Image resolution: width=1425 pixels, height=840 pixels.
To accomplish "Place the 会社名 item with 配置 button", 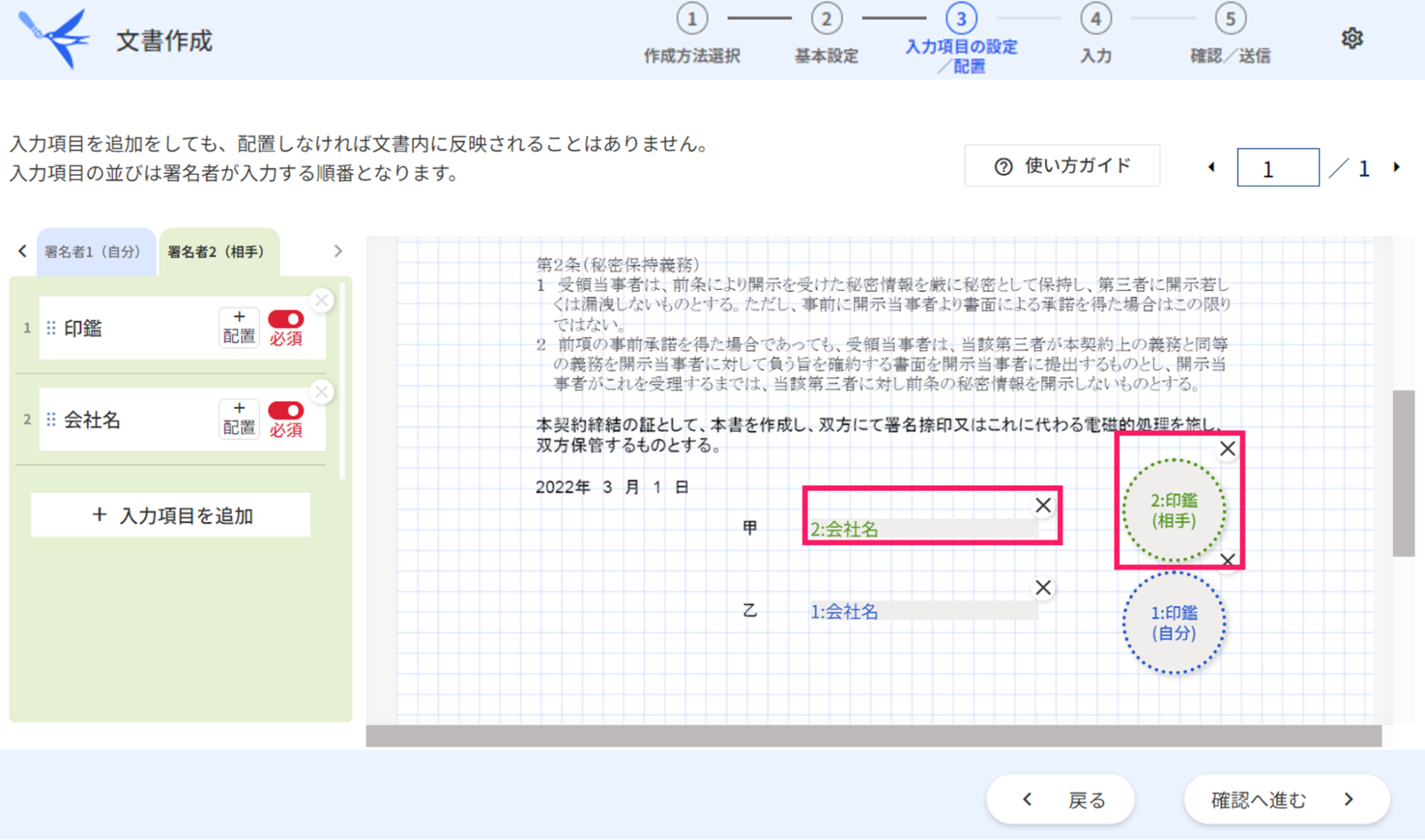I will pos(239,419).
